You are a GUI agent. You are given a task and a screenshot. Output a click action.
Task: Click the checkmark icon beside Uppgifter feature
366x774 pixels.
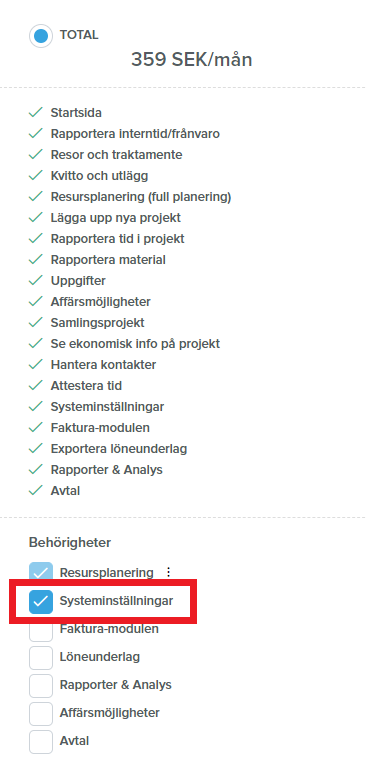click(36, 281)
